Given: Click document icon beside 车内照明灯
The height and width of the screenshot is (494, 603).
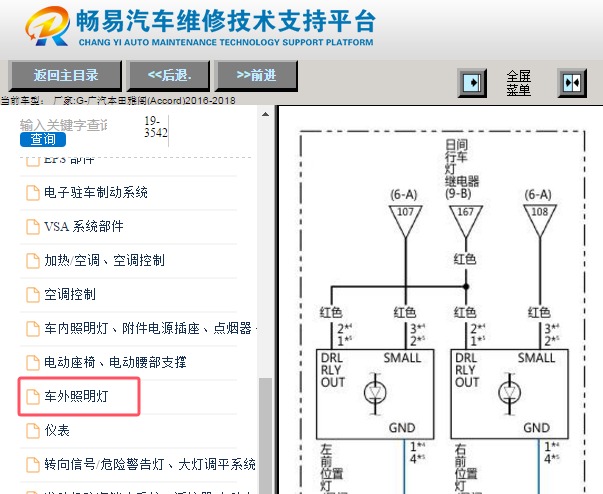Looking at the screenshot, I should 33,329.
